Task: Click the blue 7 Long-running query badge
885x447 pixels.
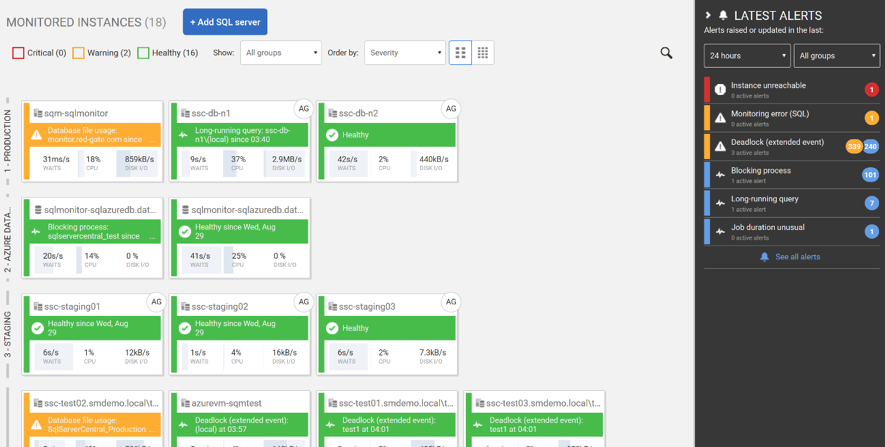Action: click(871, 203)
